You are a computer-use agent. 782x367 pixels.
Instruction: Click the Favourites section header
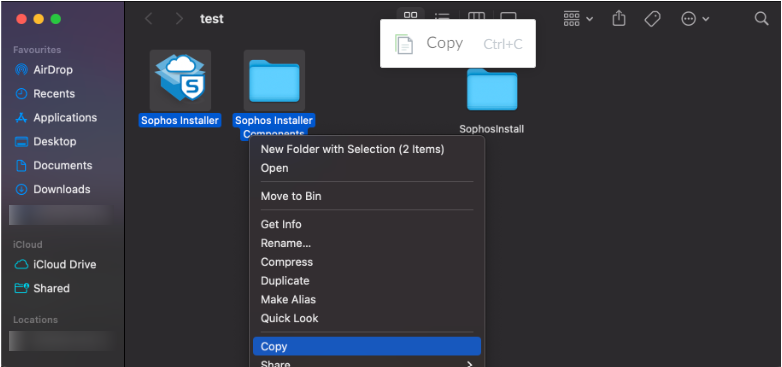click(37, 50)
